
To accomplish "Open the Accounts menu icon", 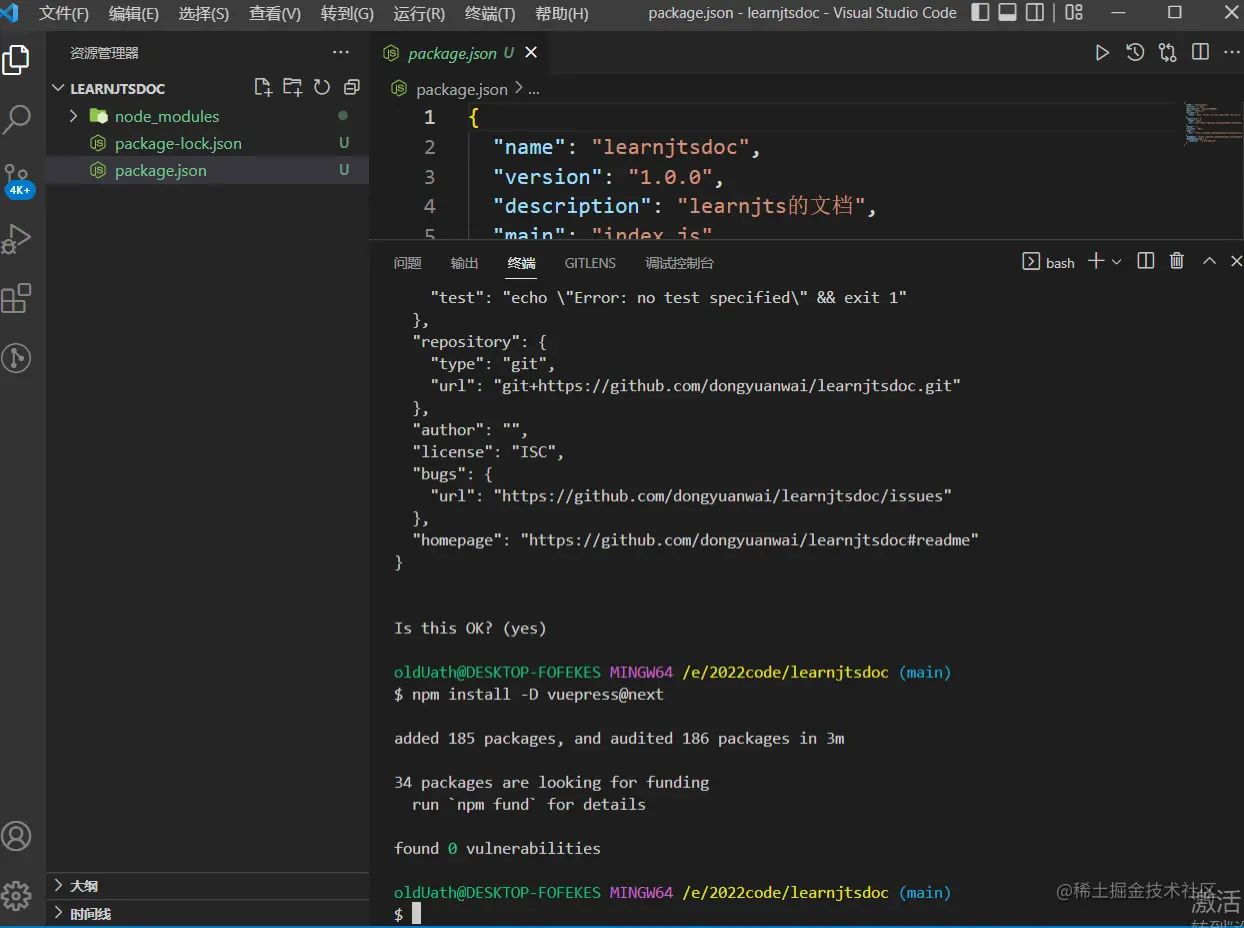I will (17, 836).
